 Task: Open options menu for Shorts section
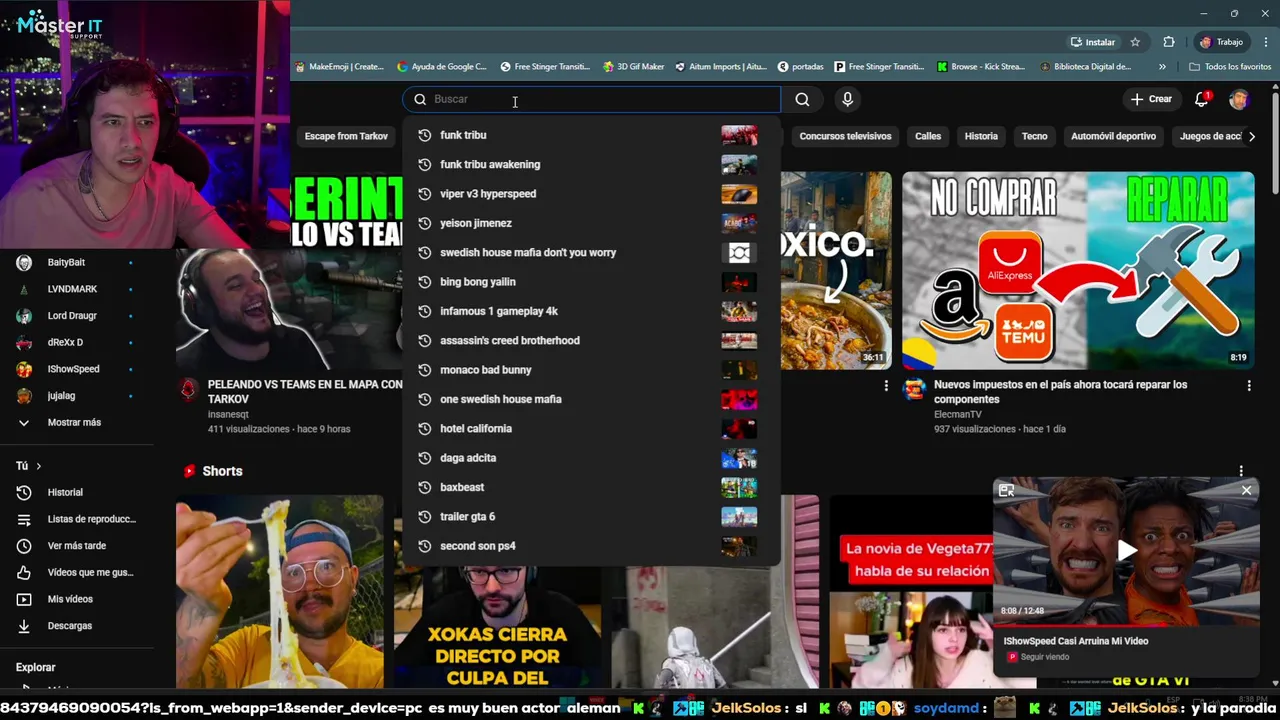pyautogui.click(x=1241, y=471)
